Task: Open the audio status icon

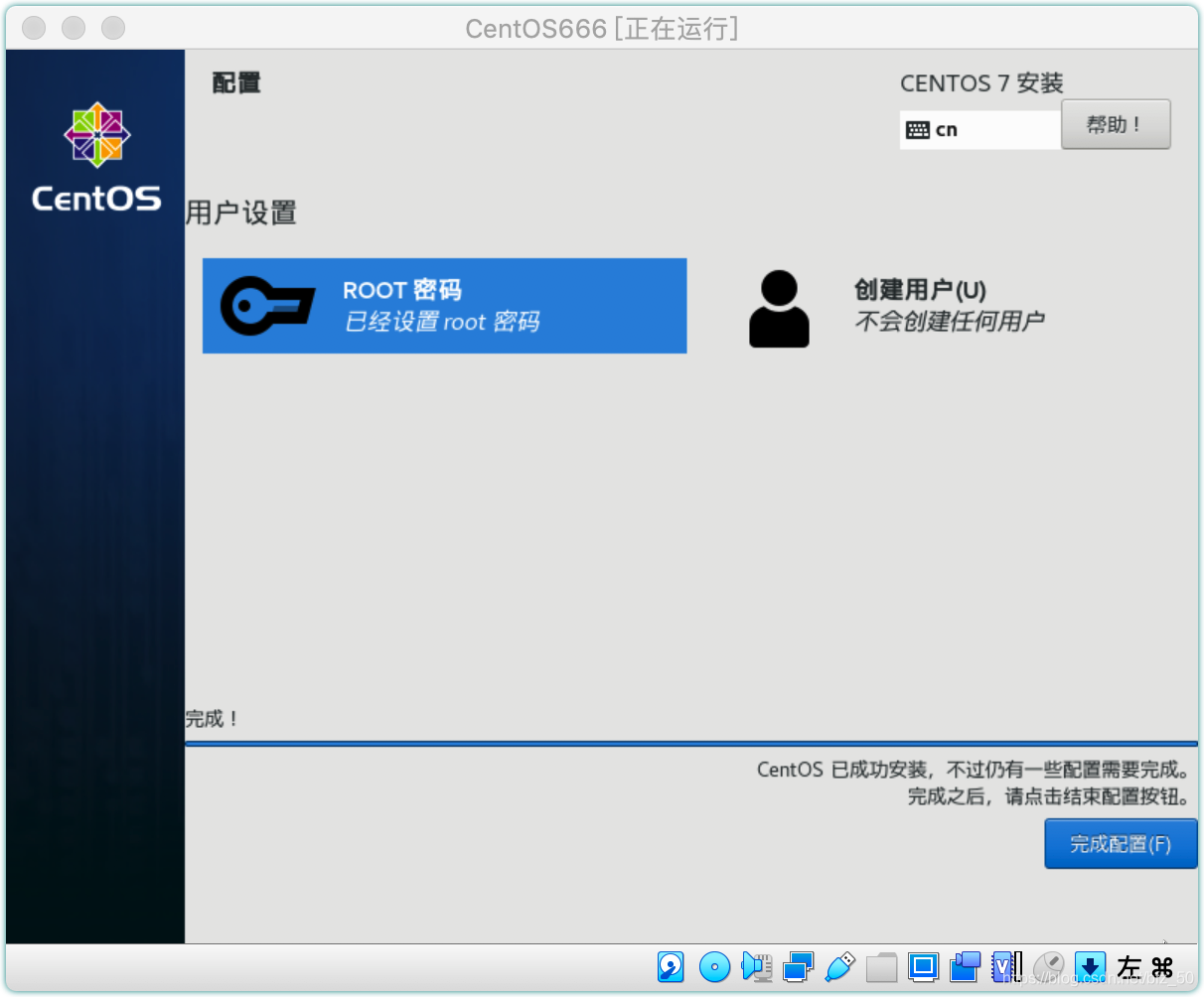Action: point(757,966)
